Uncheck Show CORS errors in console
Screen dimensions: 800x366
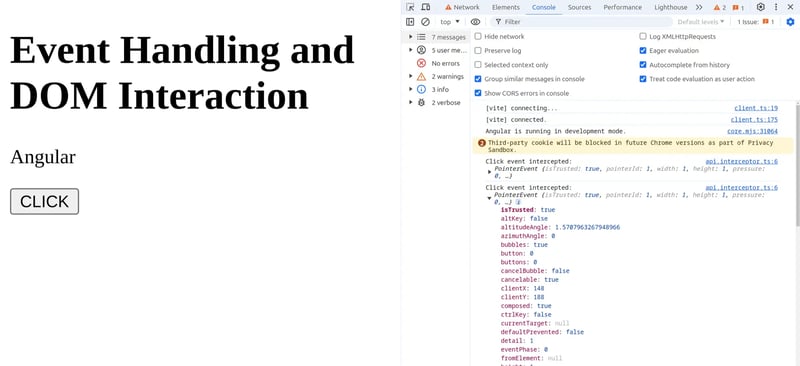point(478,93)
